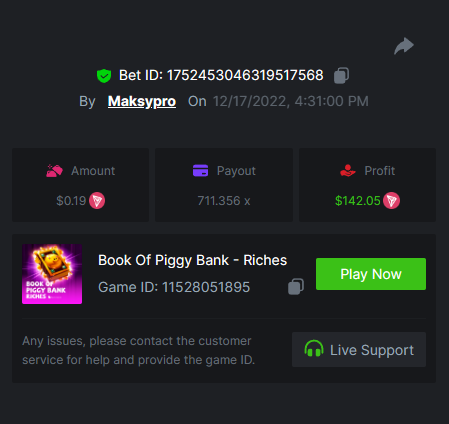Copy the Game ID with copy icon
449x424 pixels.
(x=296, y=287)
